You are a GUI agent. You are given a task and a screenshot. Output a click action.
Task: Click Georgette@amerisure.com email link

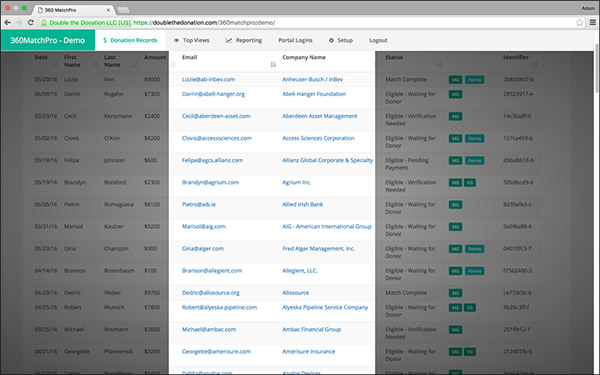point(216,352)
